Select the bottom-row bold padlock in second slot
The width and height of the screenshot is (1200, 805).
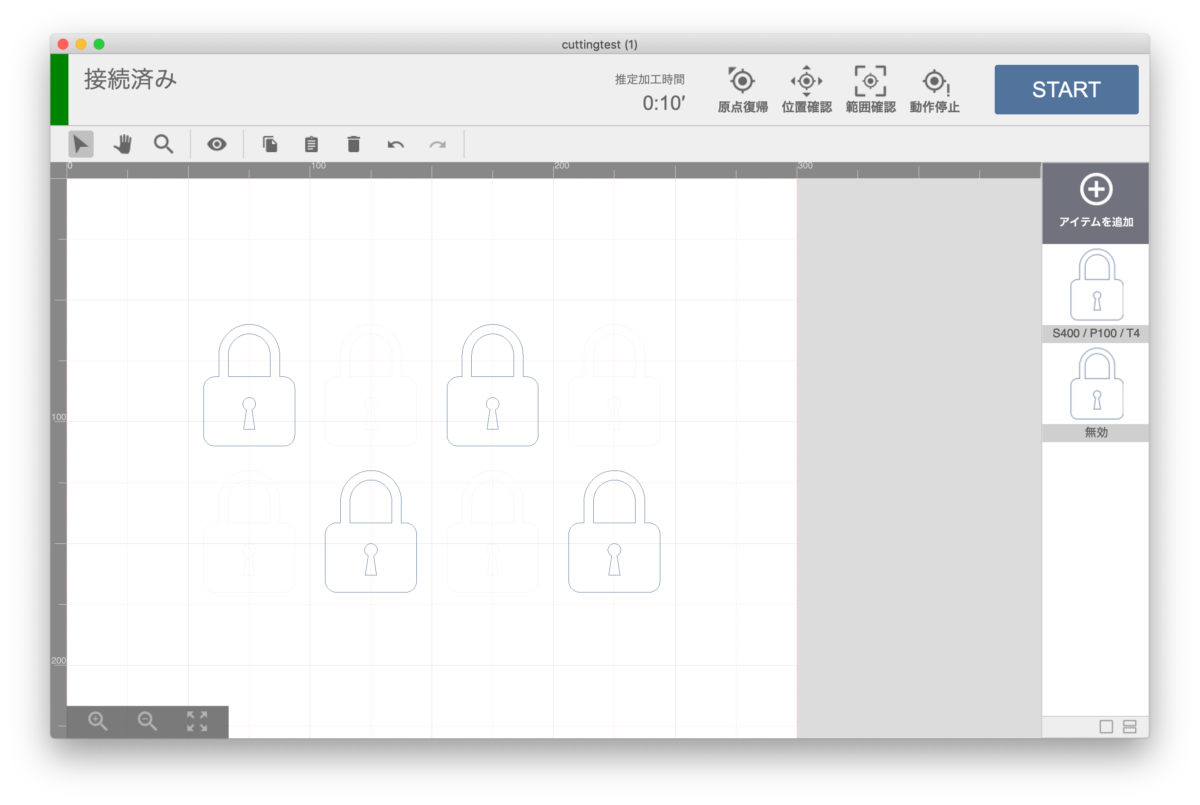371,531
